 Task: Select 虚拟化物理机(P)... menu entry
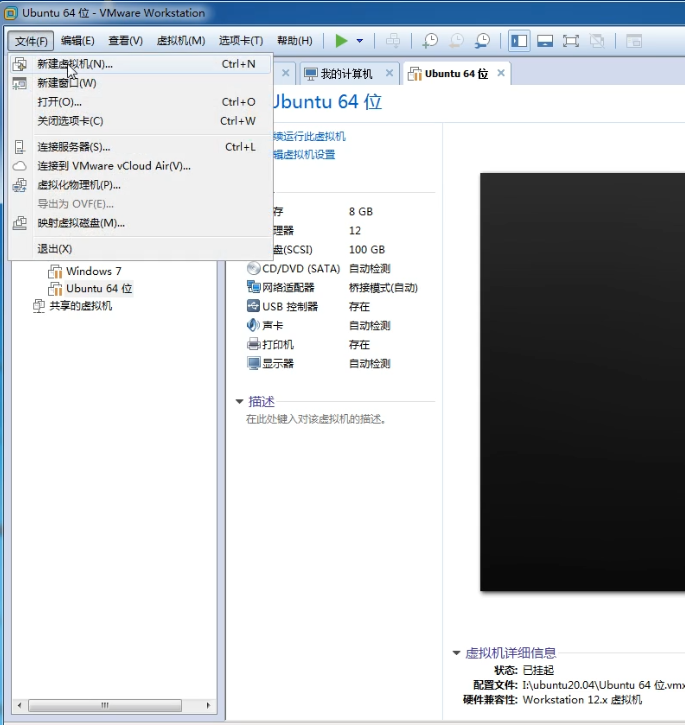pyautogui.click(x=140, y=185)
